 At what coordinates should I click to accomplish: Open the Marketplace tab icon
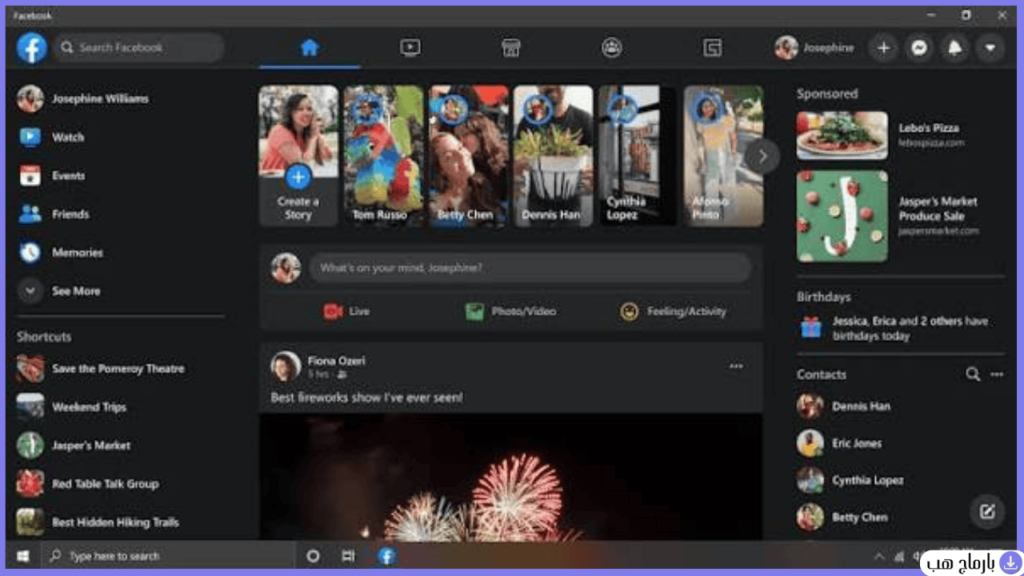tap(511, 48)
